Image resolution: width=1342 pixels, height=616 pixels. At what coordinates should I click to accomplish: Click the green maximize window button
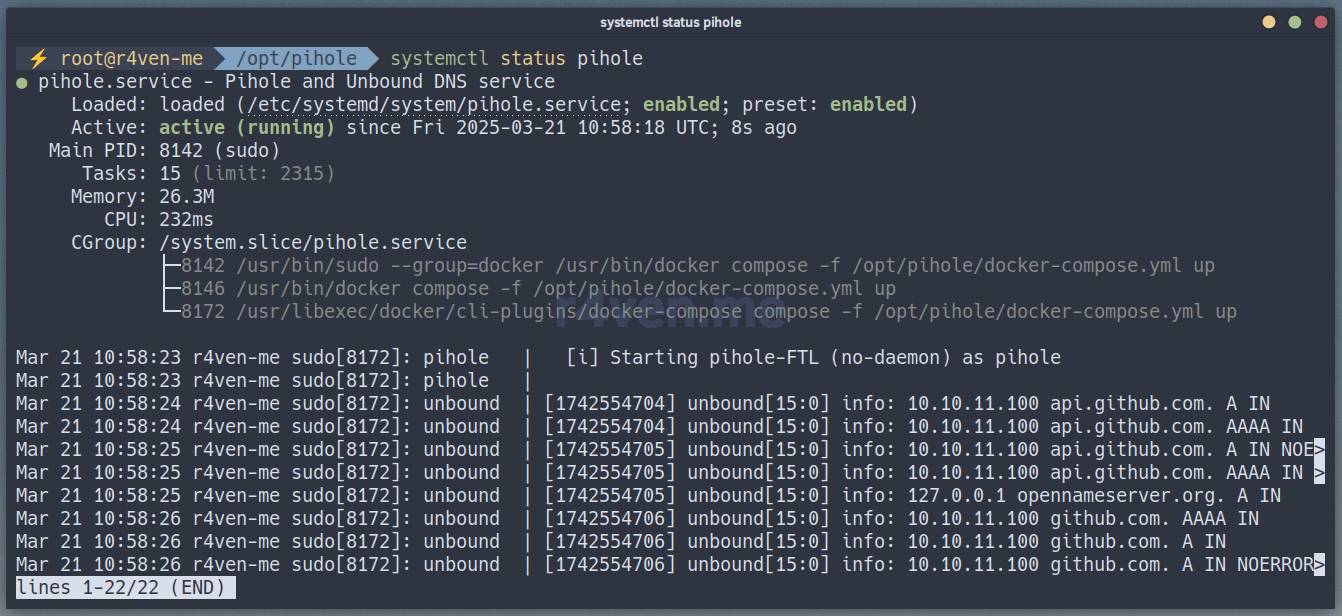tap(1295, 22)
